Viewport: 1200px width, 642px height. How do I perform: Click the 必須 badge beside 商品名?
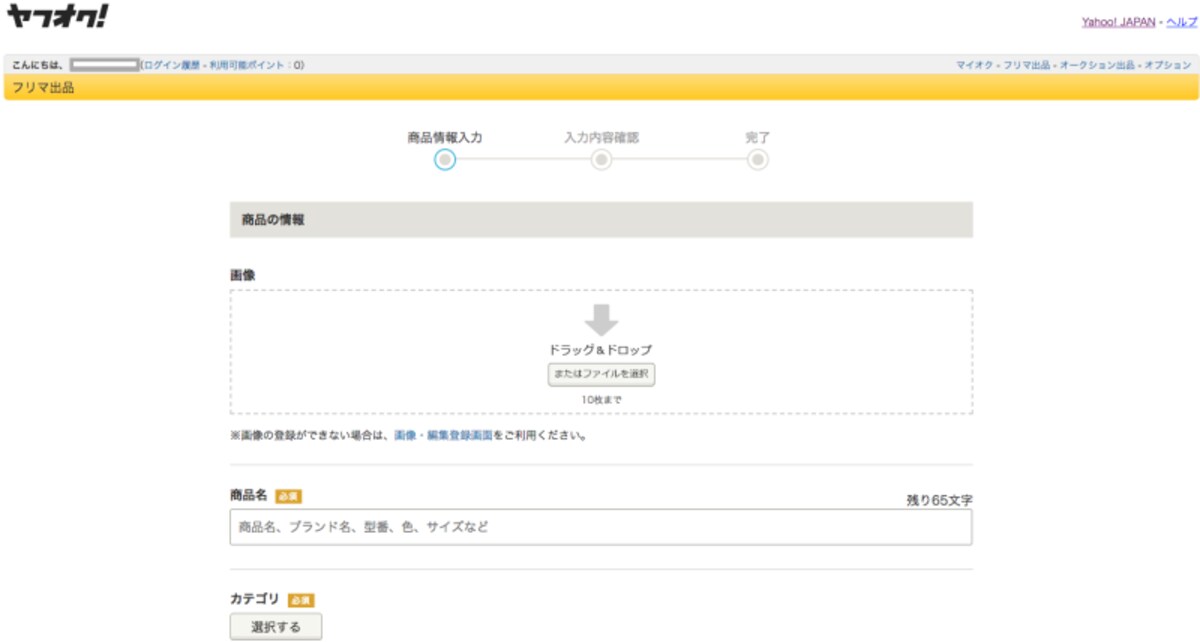coord(288,496)
